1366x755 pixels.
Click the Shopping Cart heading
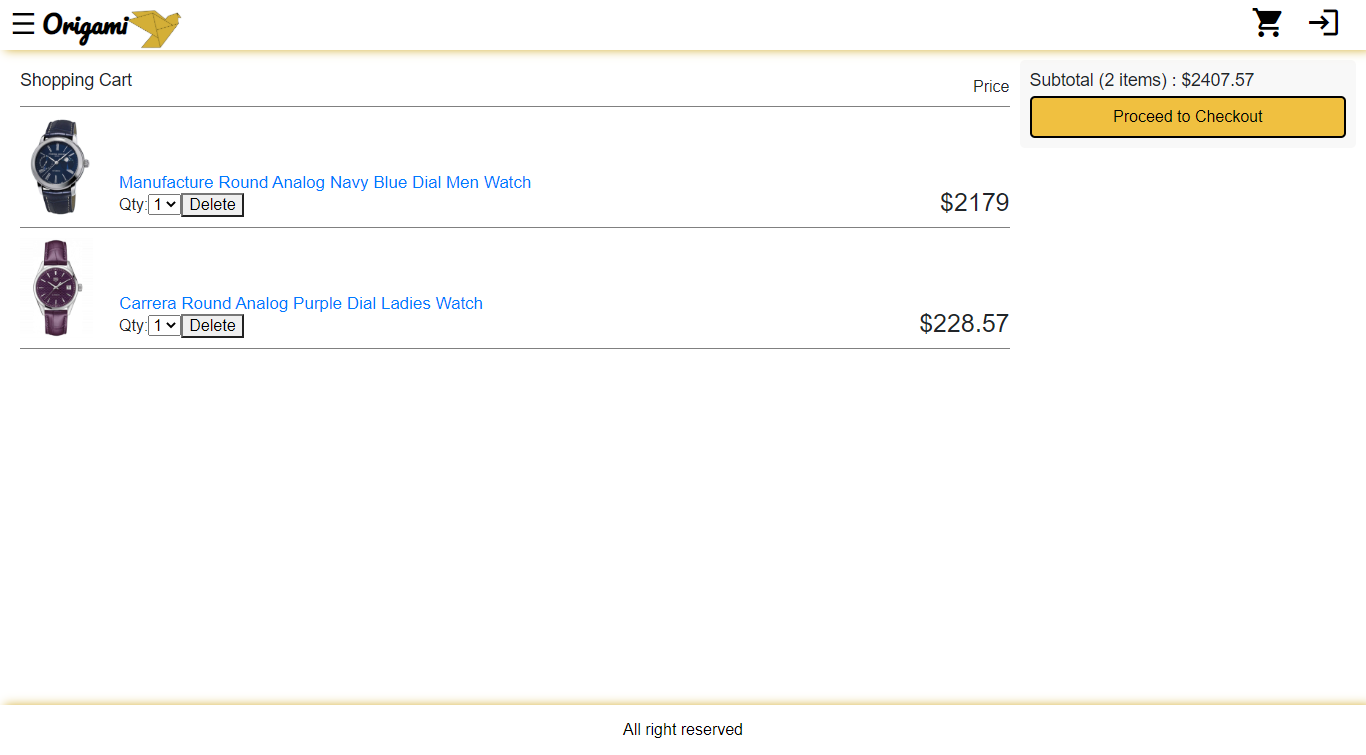pos(76,80)
